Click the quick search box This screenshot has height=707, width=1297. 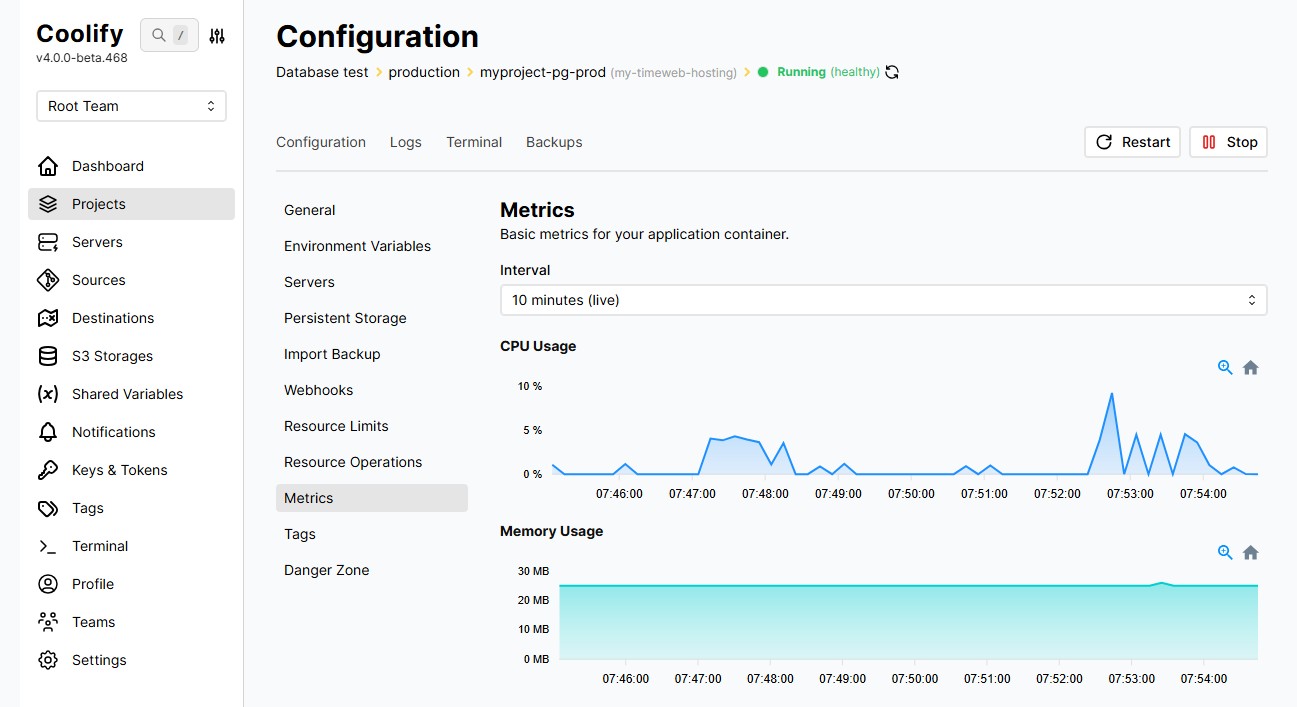point(169,36)
